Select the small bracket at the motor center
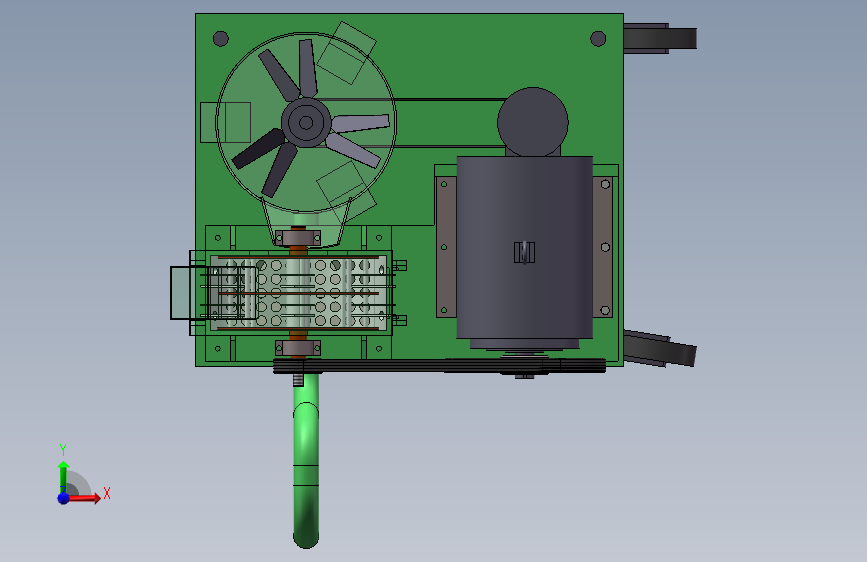This screenshot has width=867, height=562. pos(524,252)
